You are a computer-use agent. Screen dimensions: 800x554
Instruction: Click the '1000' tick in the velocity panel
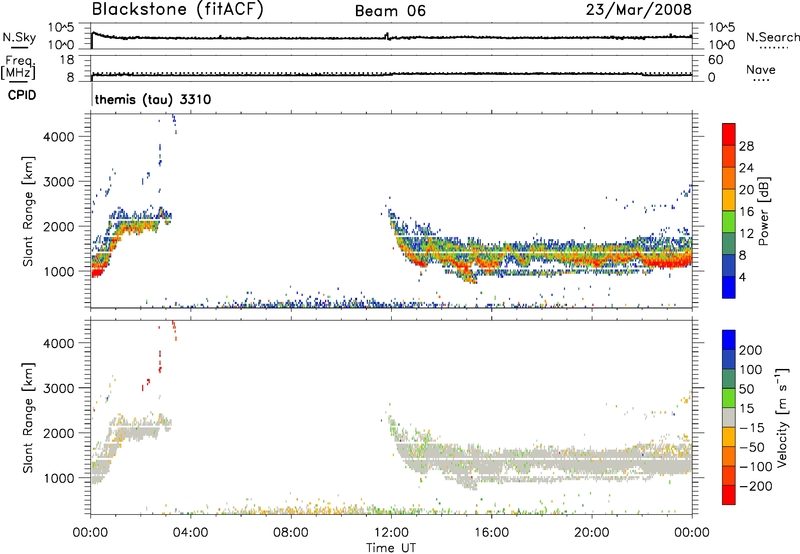(x=58, y=478)
